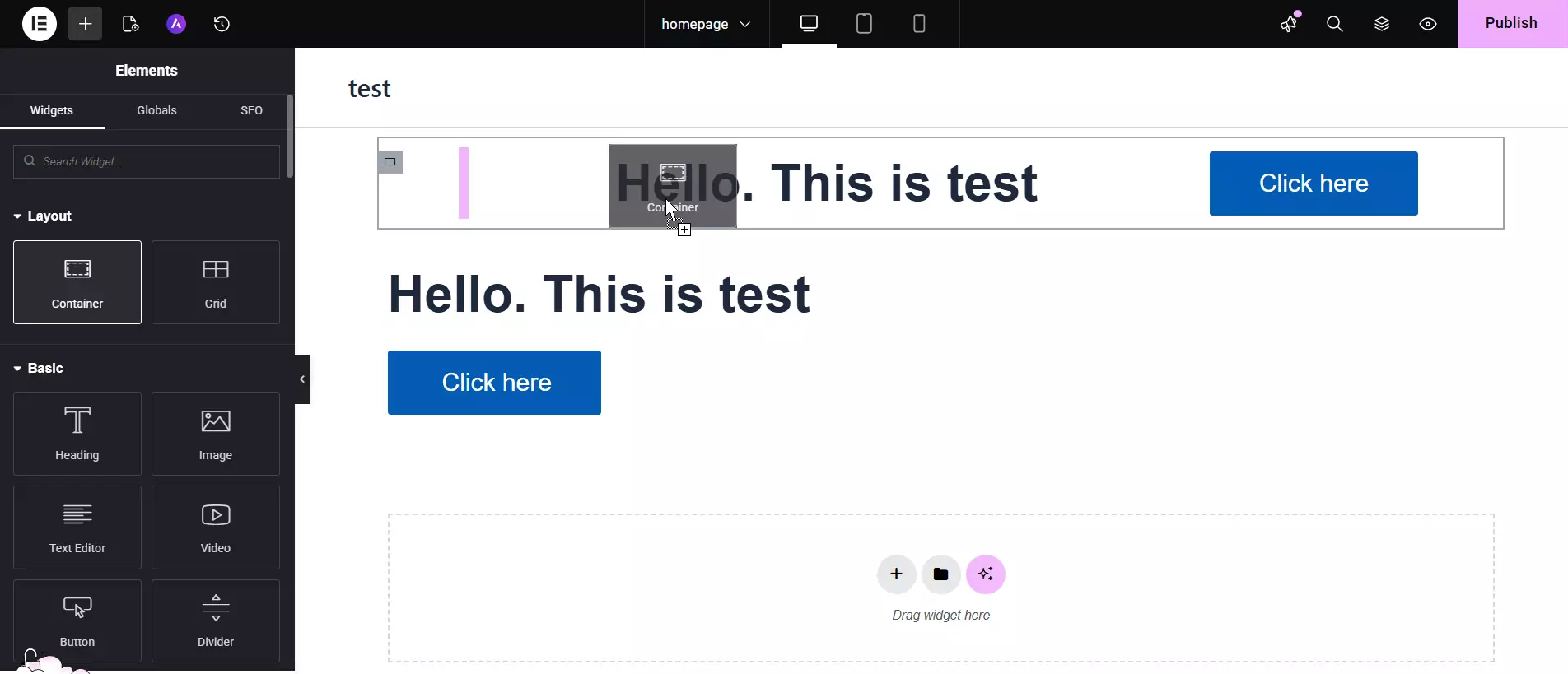This screenshot has width=1568, height=674.
Task: Toggle preview changes eye icon
Action: pyautogui.click(x=1428, y=24)
